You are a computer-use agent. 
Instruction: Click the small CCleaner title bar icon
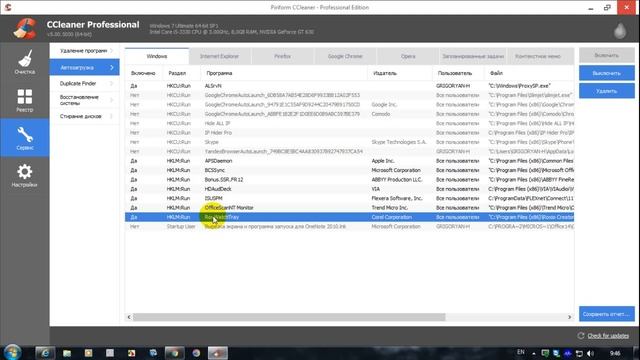pos(8,7)
